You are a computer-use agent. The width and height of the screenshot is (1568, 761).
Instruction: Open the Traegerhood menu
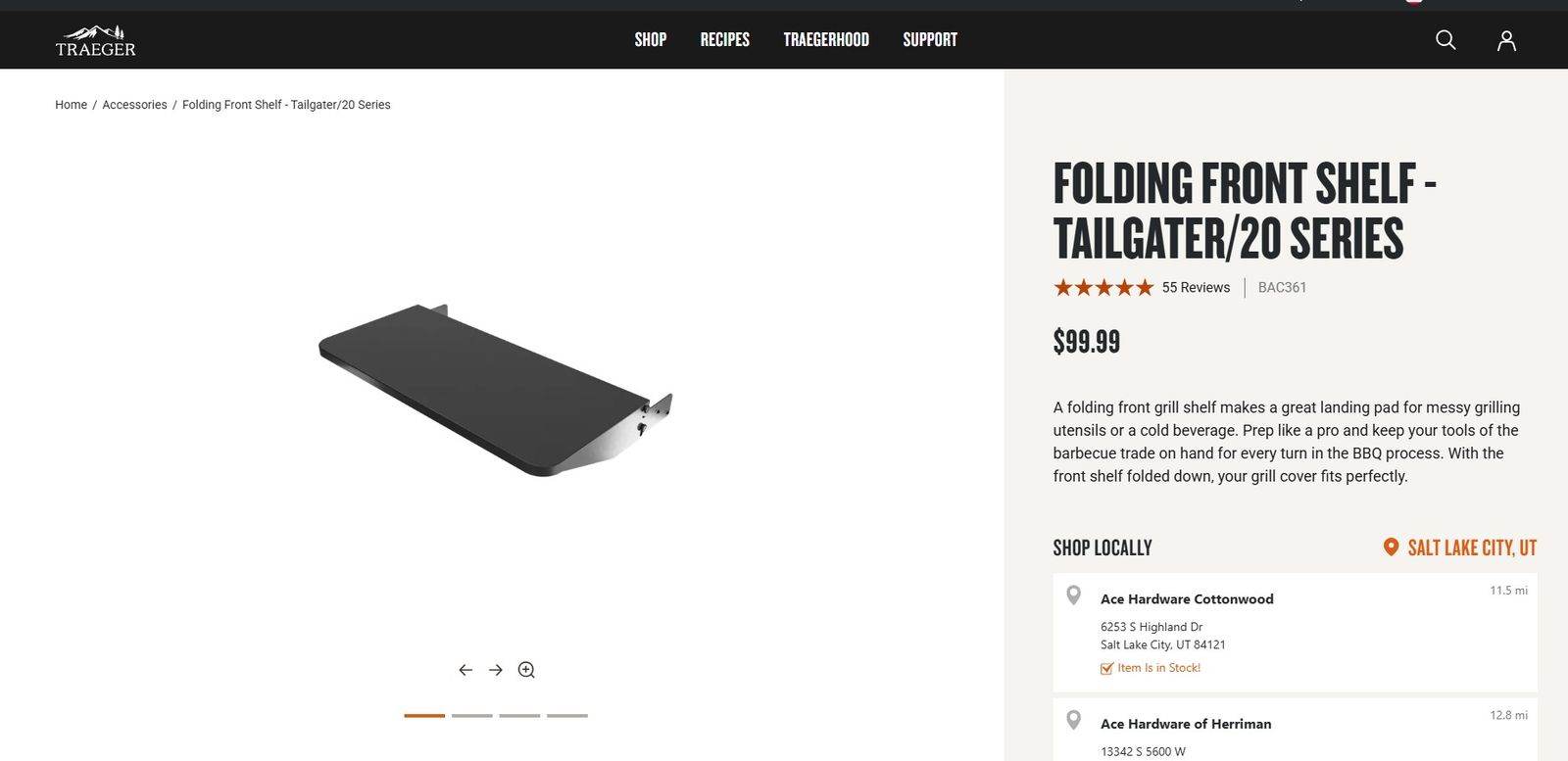826,40
